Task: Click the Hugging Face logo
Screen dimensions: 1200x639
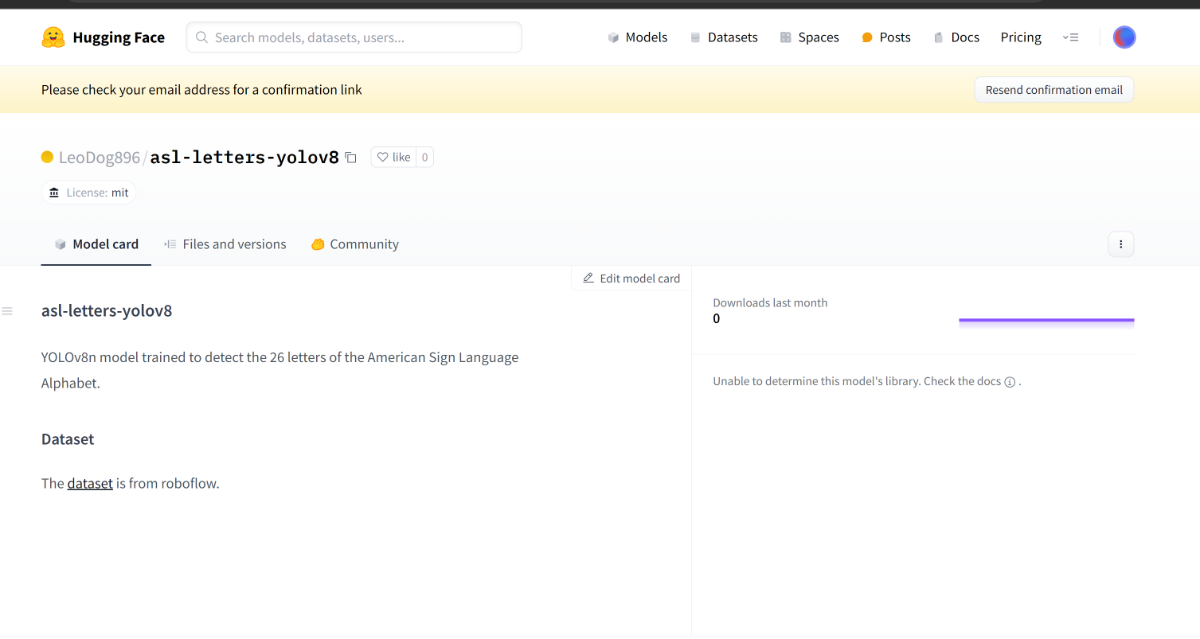Action: pyautogui.click(x=102, y=38)
